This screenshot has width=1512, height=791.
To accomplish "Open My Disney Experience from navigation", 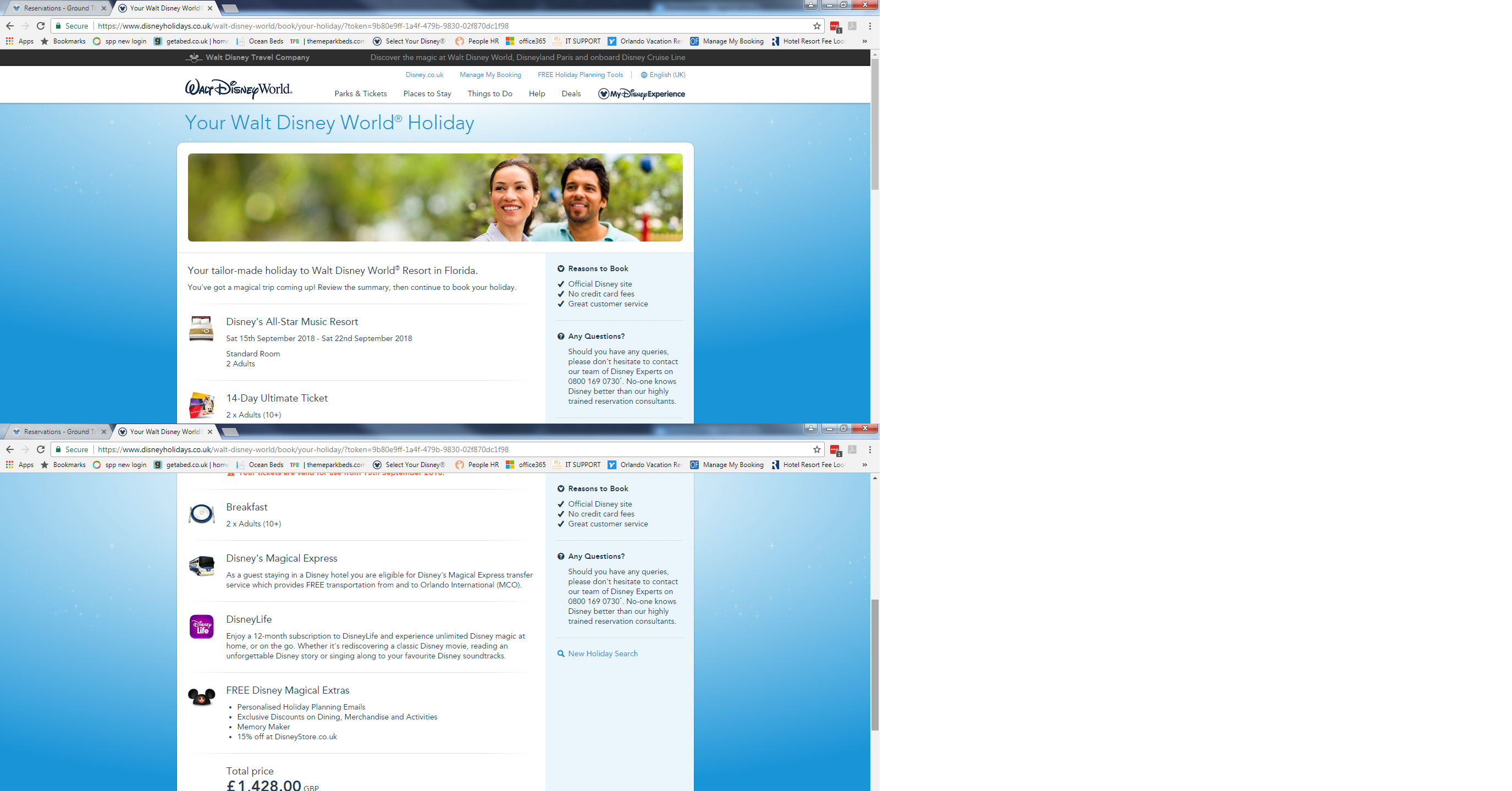I will coord(641,94).
